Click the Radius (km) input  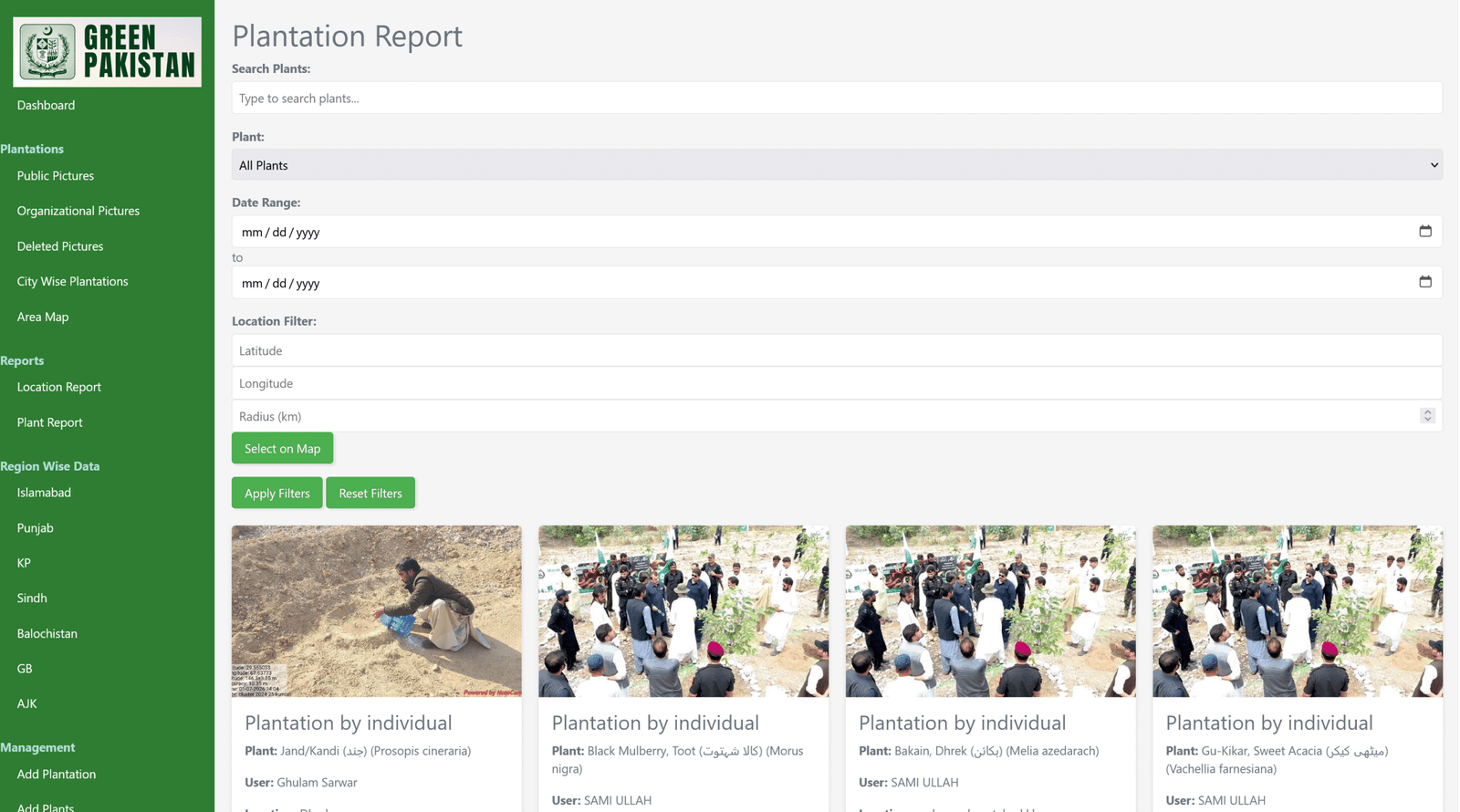(x=837, y=416)
